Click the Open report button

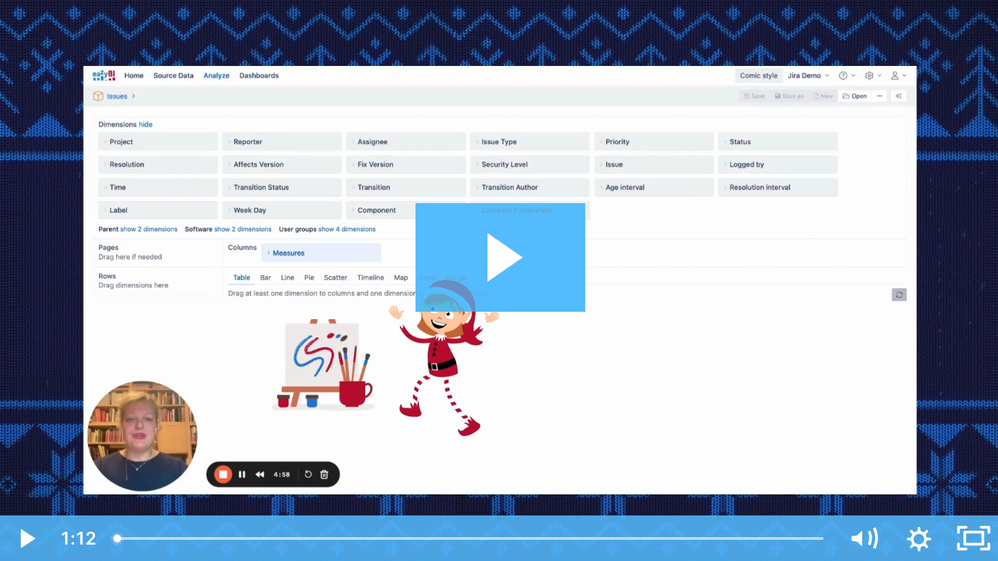tap(855, 96)
